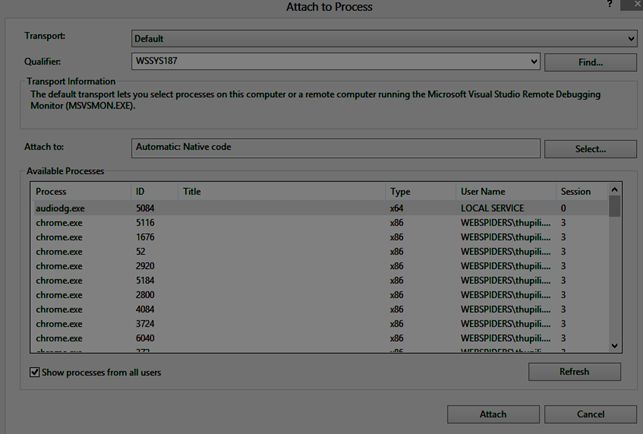Viewport: 643px width, 434px height.
Task: Sort by the Process column header
Action: point(80,191)
